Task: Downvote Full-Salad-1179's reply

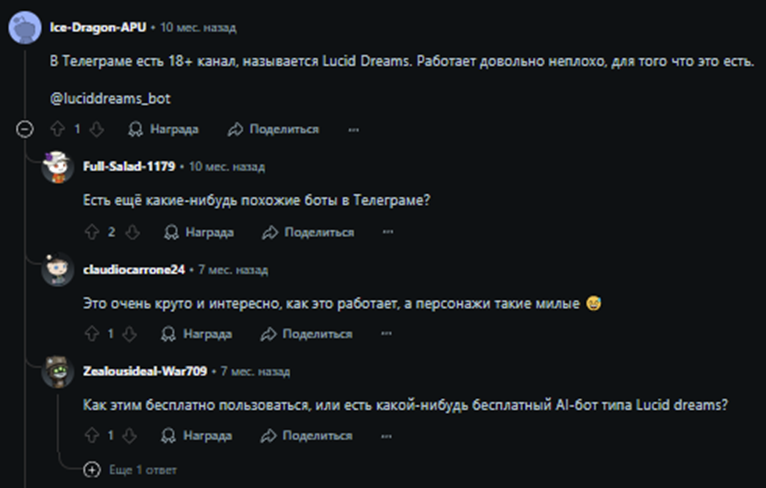Action: click(132, 232)
